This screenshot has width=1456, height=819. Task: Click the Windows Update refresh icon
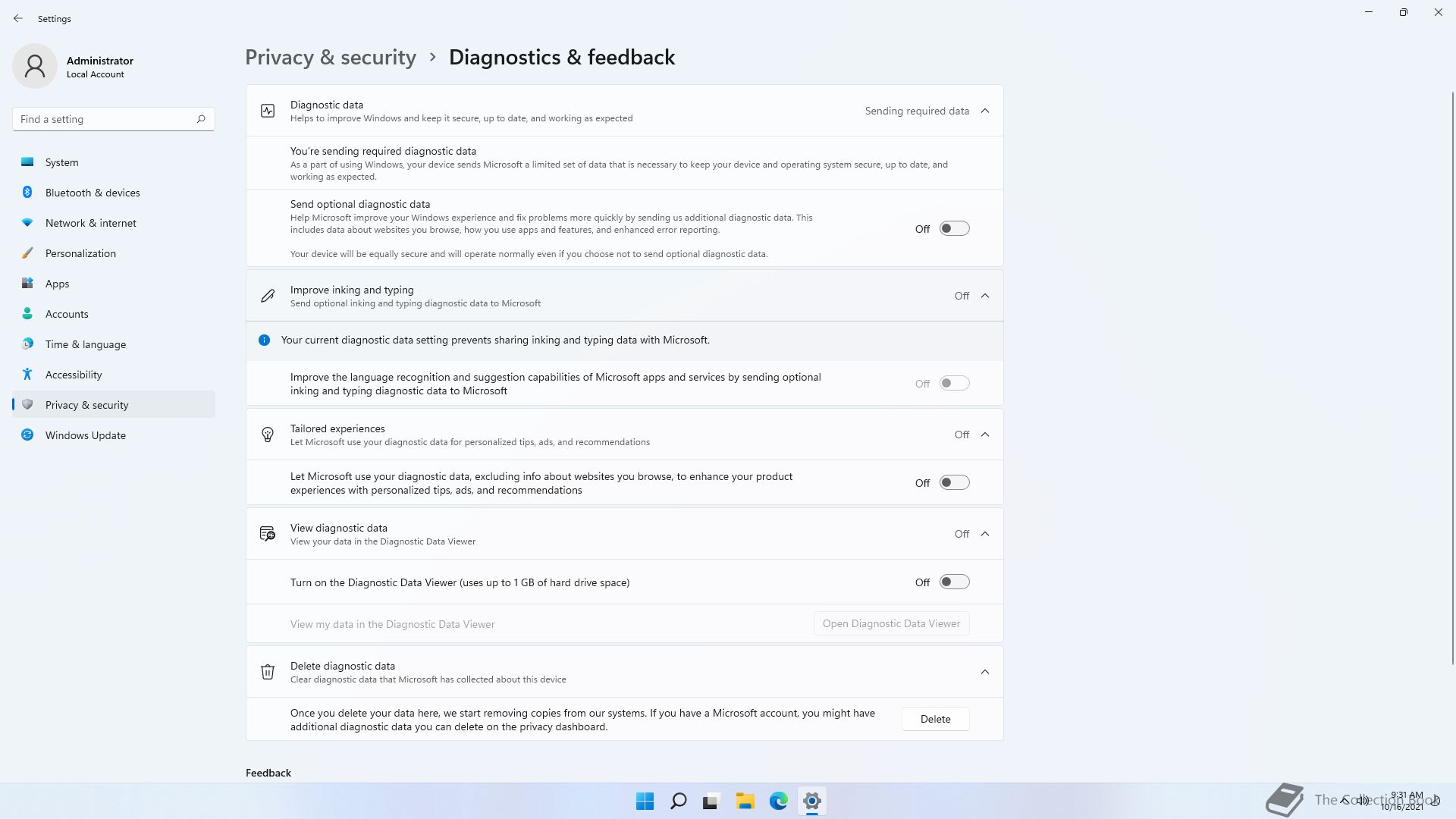27,435
